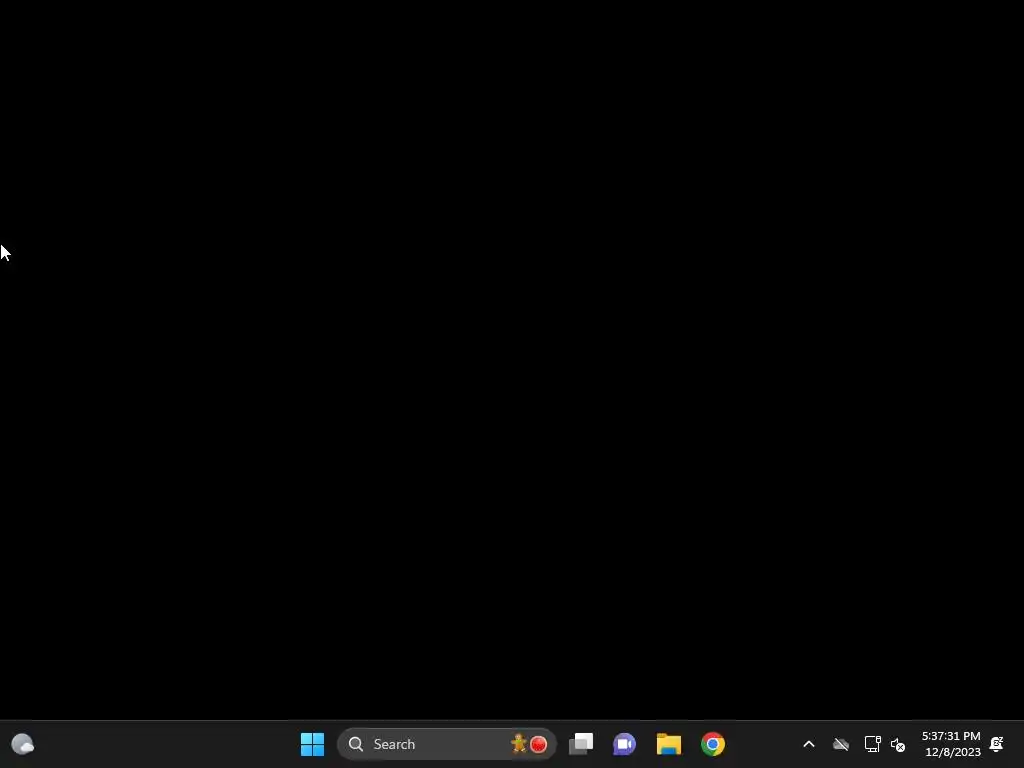The width and height of the screenshot is (1024, 768).
Task: Expand the hidden system tray icons
Action: (x=808, y=744)
